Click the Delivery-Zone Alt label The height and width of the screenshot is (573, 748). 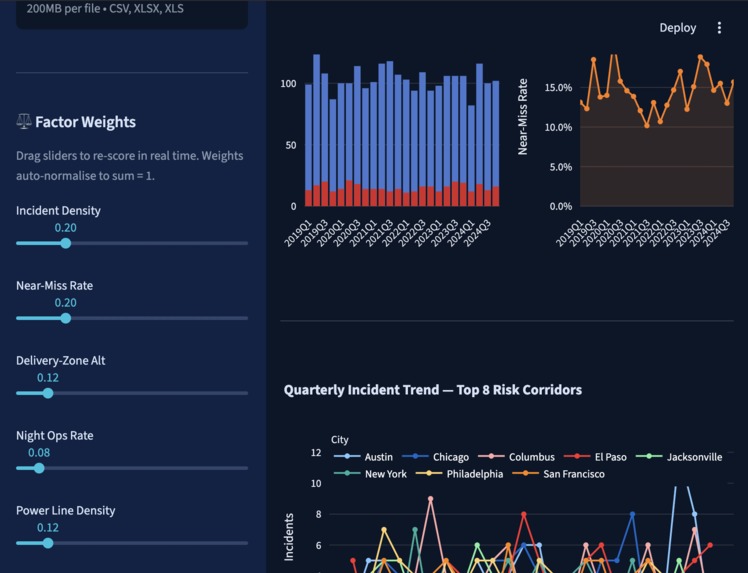tap(61, 360)
